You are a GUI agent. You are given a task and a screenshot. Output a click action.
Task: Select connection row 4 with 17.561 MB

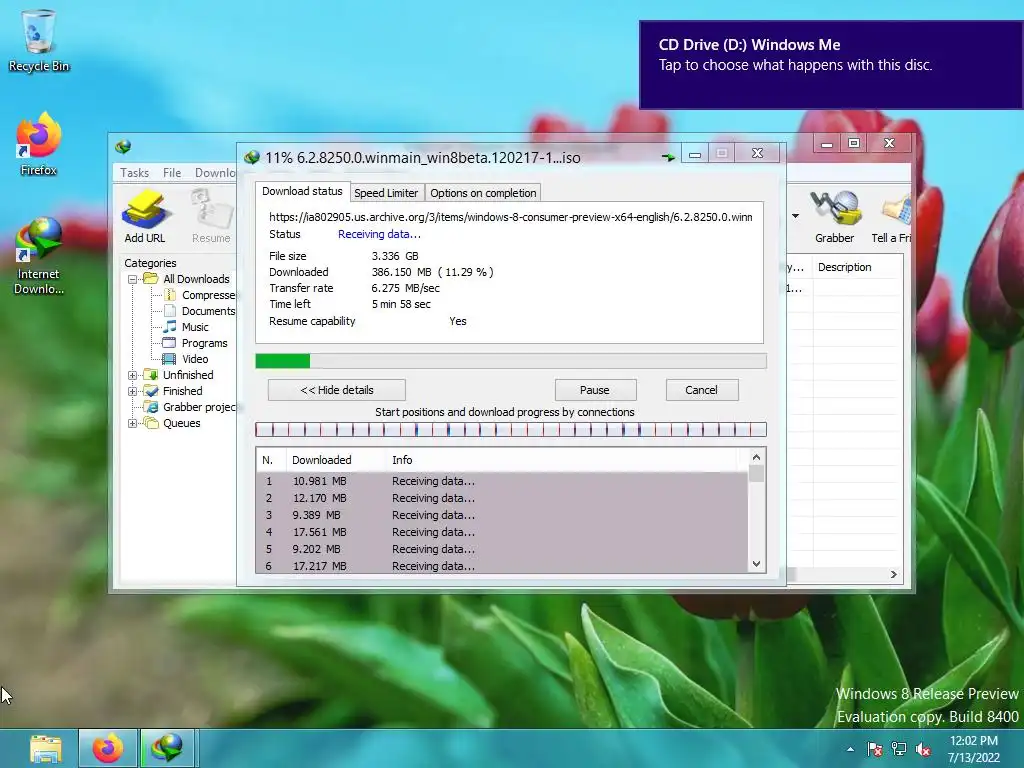502,532
